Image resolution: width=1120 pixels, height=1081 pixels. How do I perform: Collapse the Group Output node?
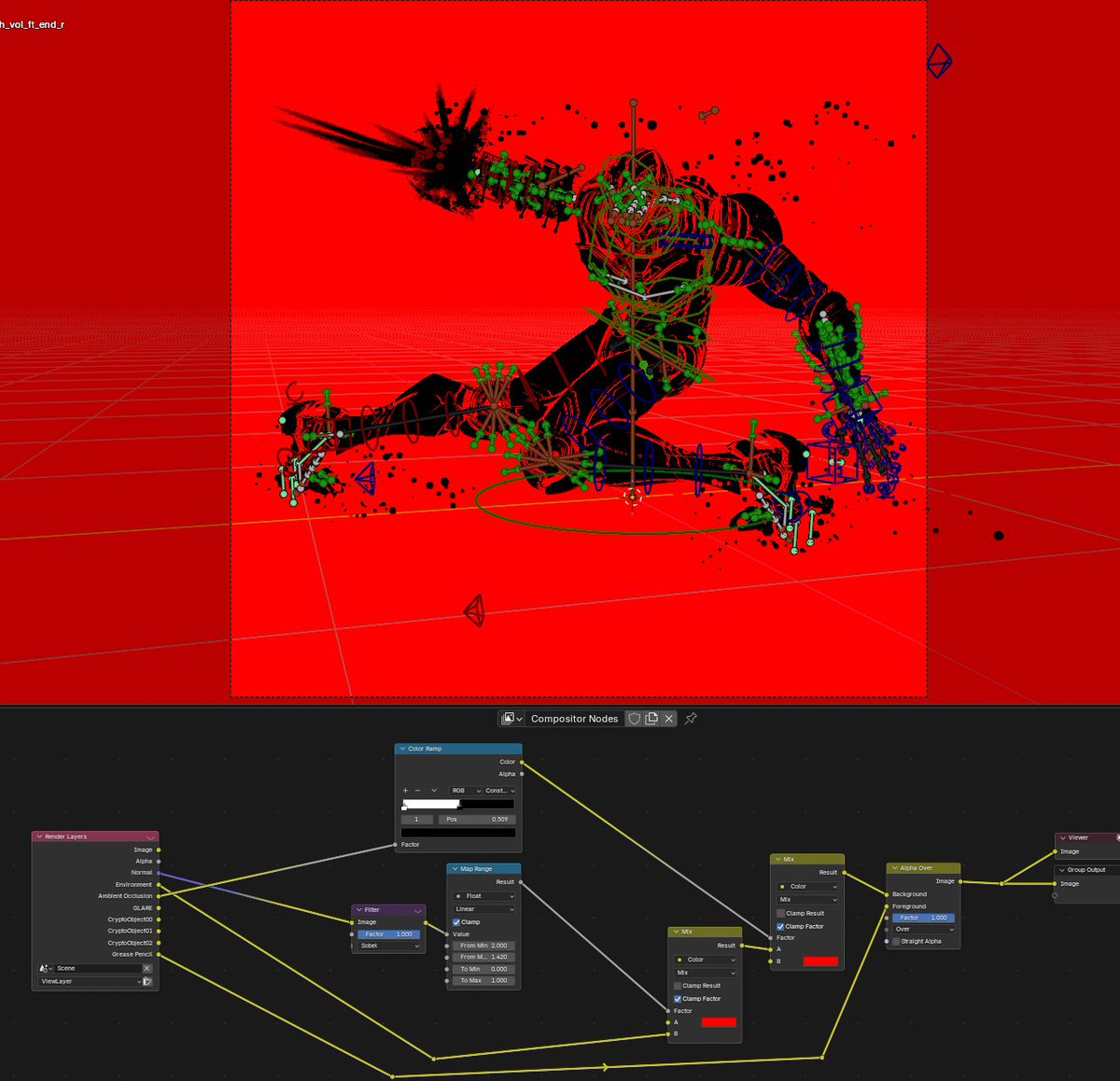click(1062, 870)
